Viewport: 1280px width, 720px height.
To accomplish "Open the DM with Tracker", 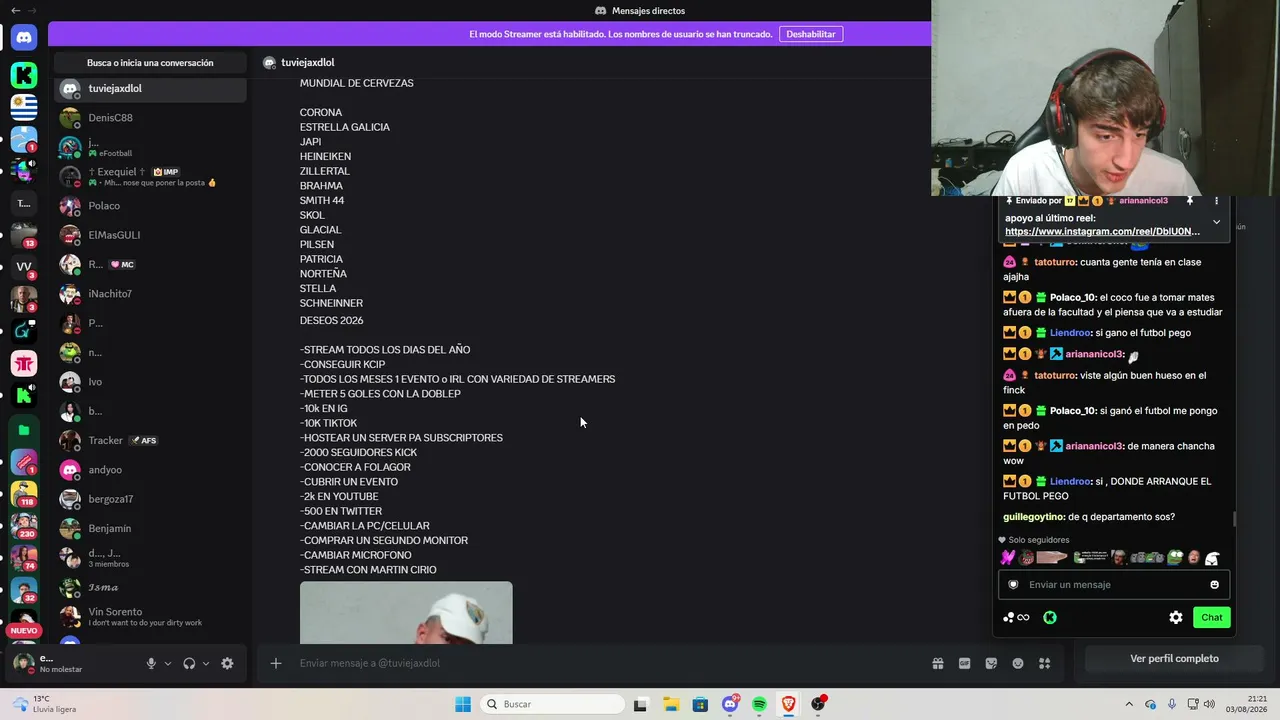I will point(150,441).
